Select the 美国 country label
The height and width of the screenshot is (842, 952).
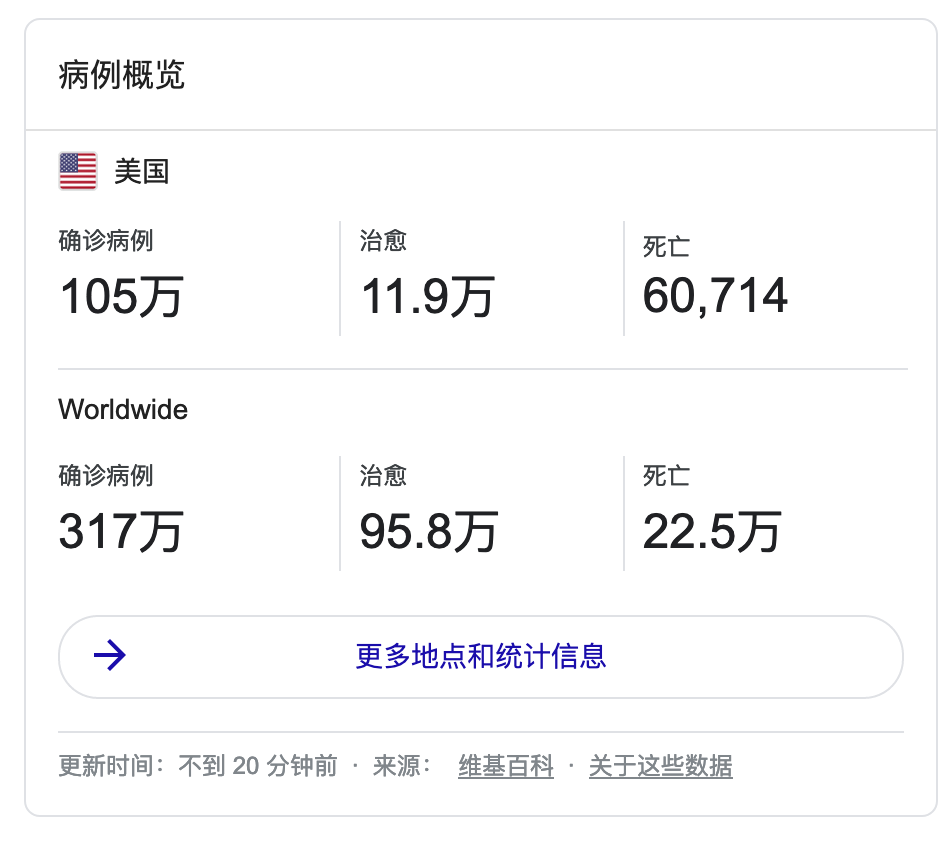pos(141,171)
